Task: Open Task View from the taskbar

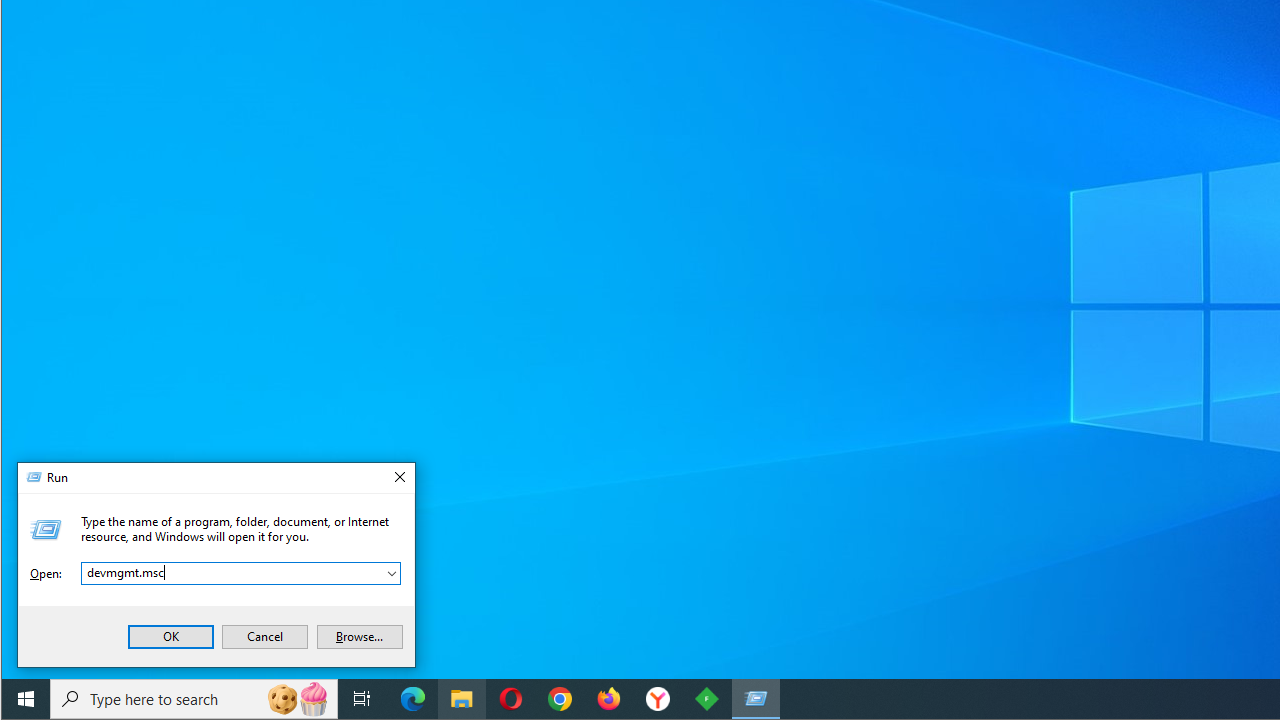Action: pos(361,698)
